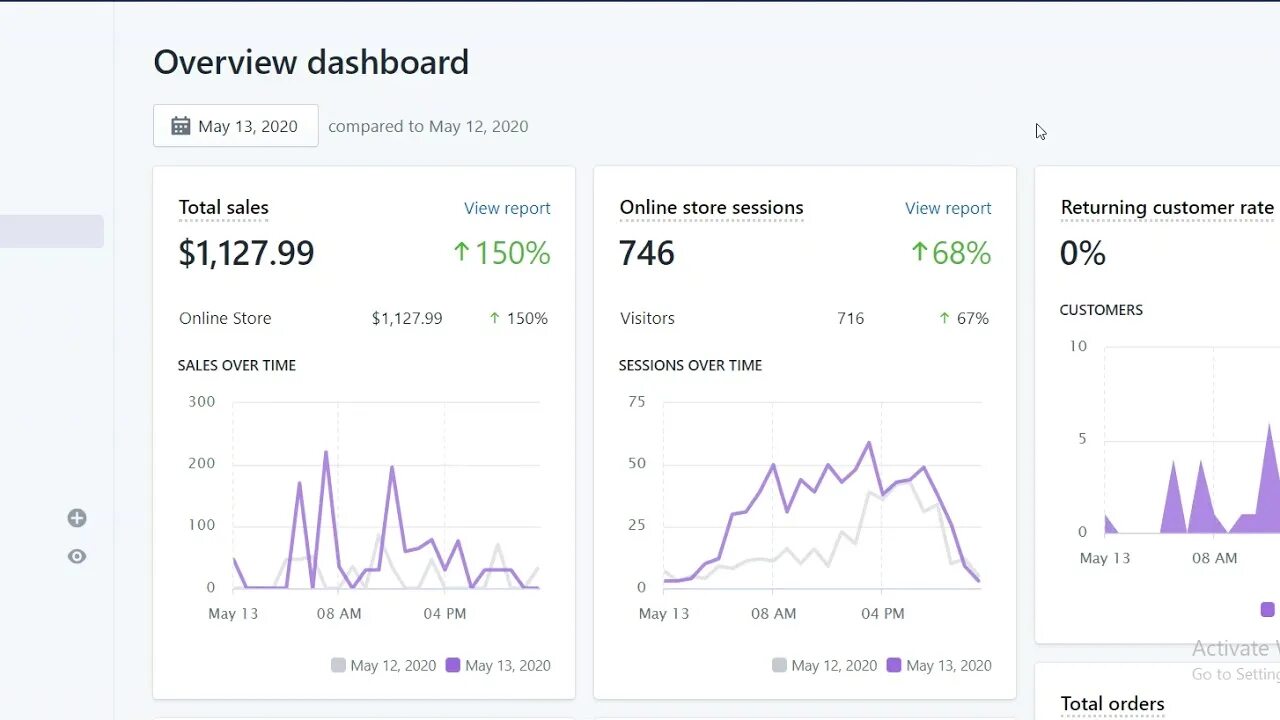Click the eye icon in the sidebar

77,557
